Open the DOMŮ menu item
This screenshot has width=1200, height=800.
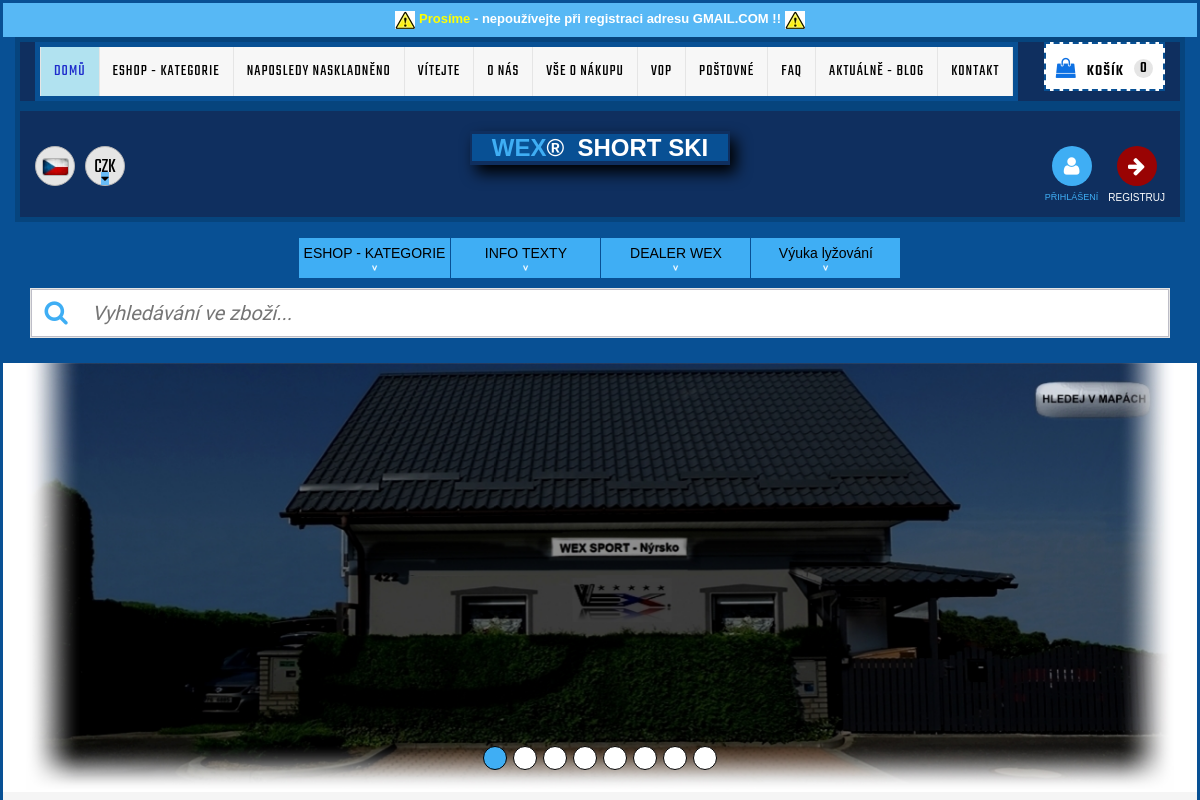click(70, 71)
